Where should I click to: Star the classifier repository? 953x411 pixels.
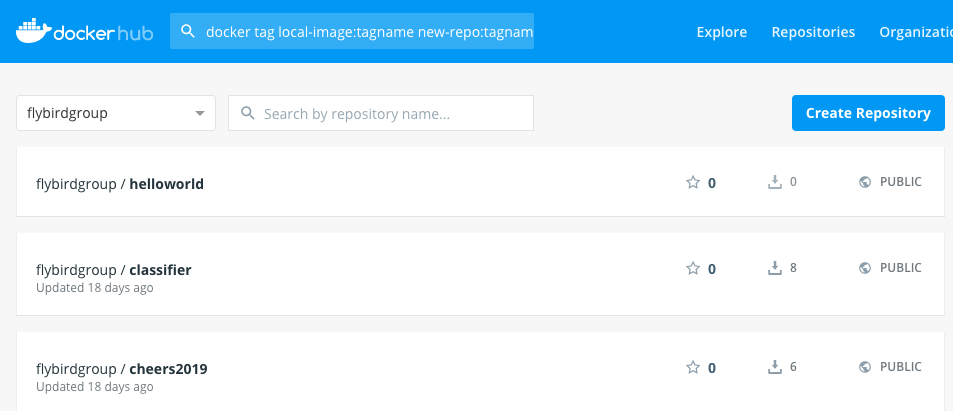pos(693,268)
